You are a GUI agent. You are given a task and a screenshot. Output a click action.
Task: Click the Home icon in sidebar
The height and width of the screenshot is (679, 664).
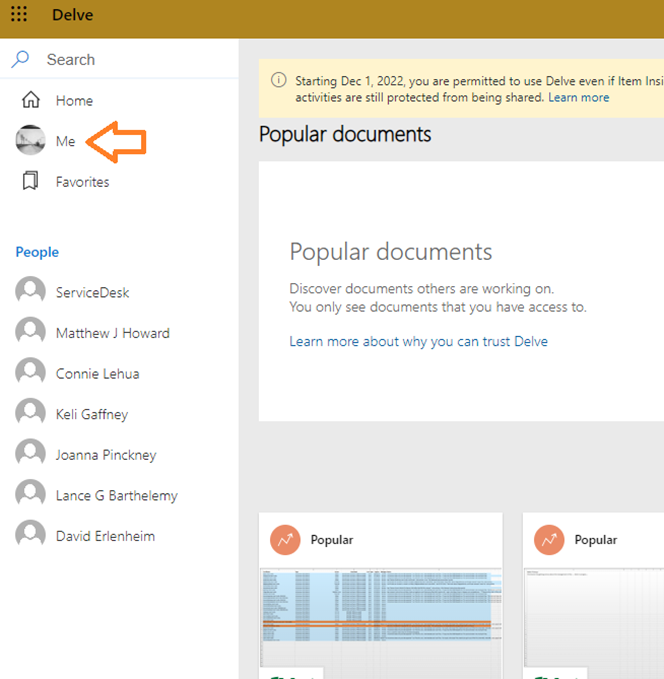coord(31,100)
